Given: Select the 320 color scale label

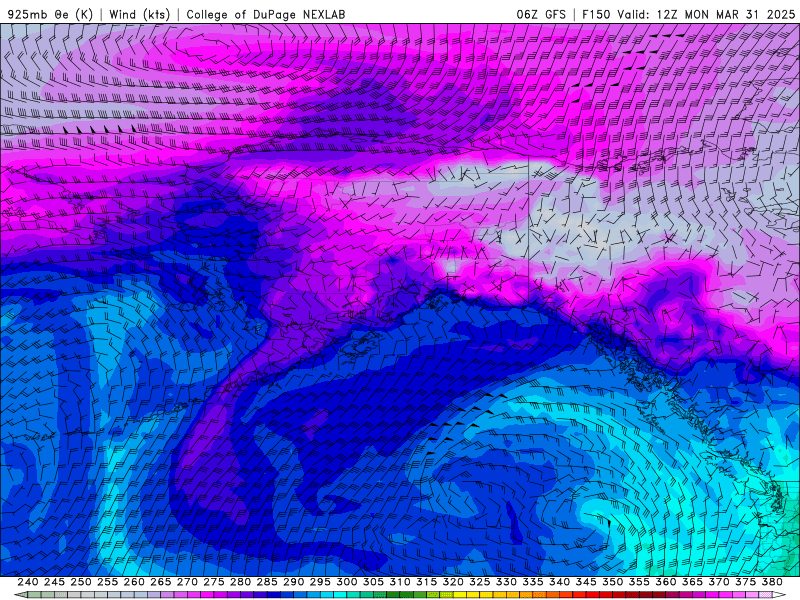Looking at the screenshot, I should click(453, 582).
